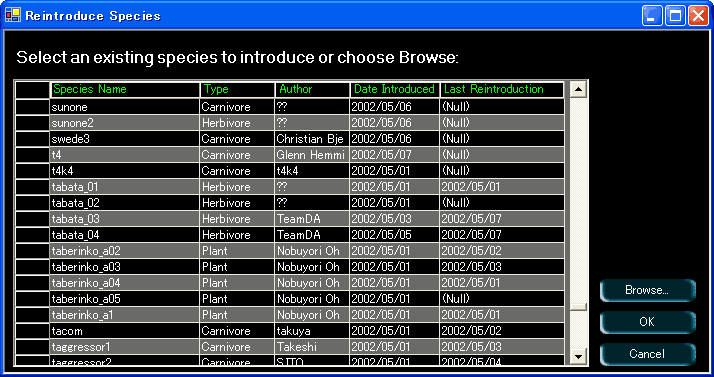Select species name taberinko_a1
The image size is (714, 377).
click(x=125, y=315)
